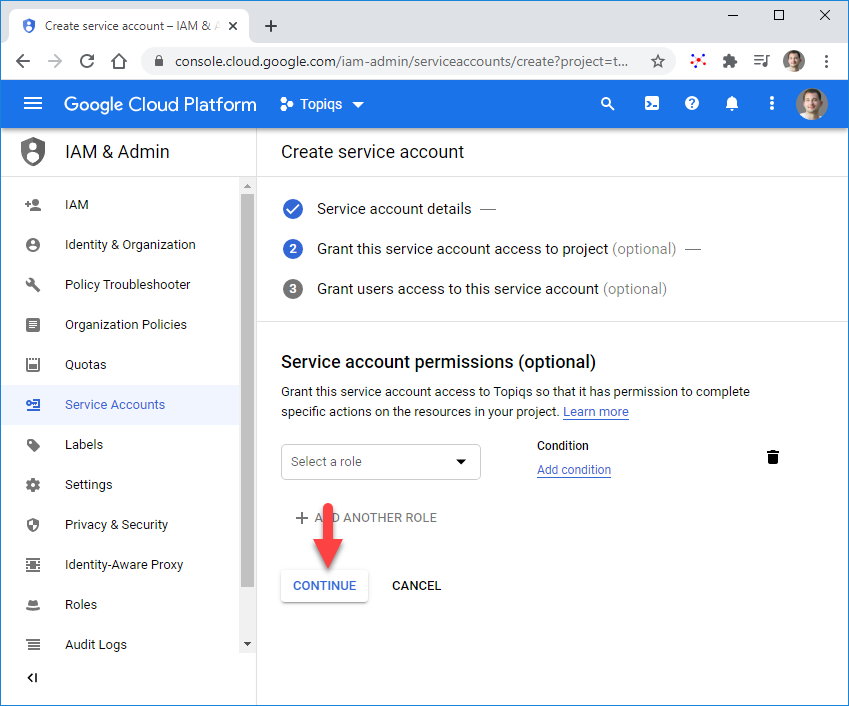Click the browser address bar
Image resolution: width=849 pixels, height=706 pixels.
click(400, 61)
